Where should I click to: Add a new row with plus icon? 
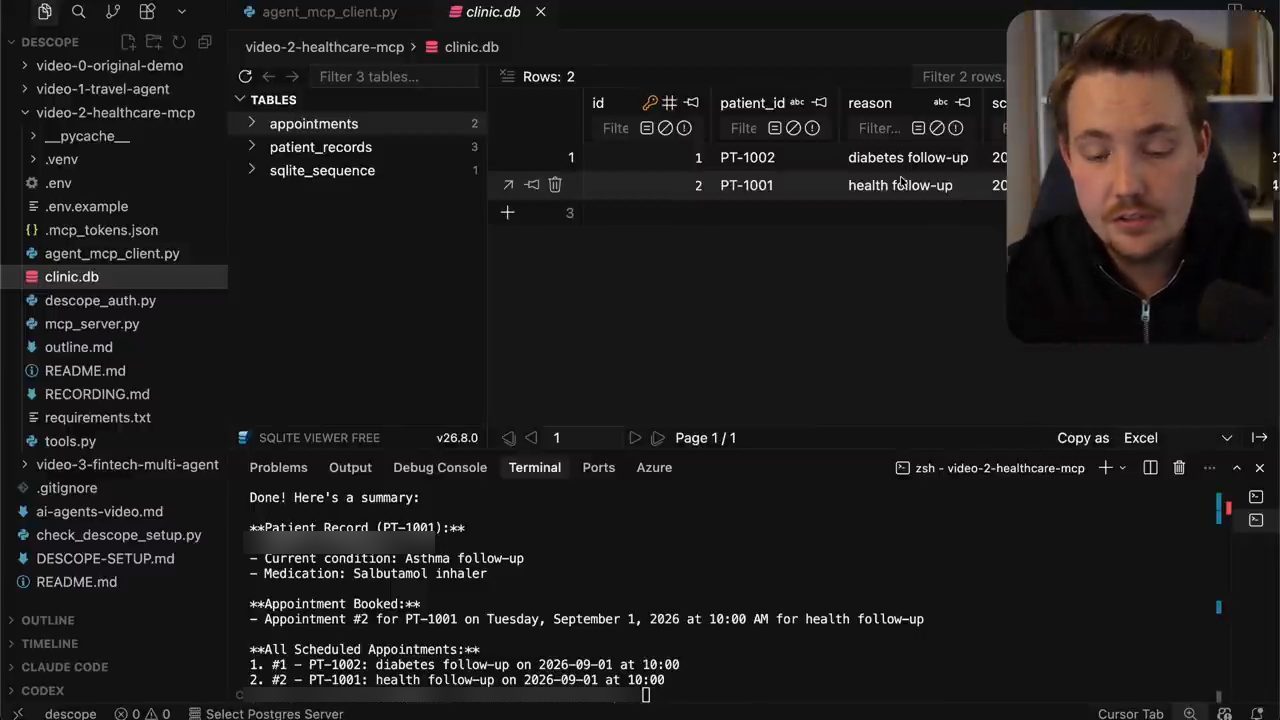[x=507, y=212]
